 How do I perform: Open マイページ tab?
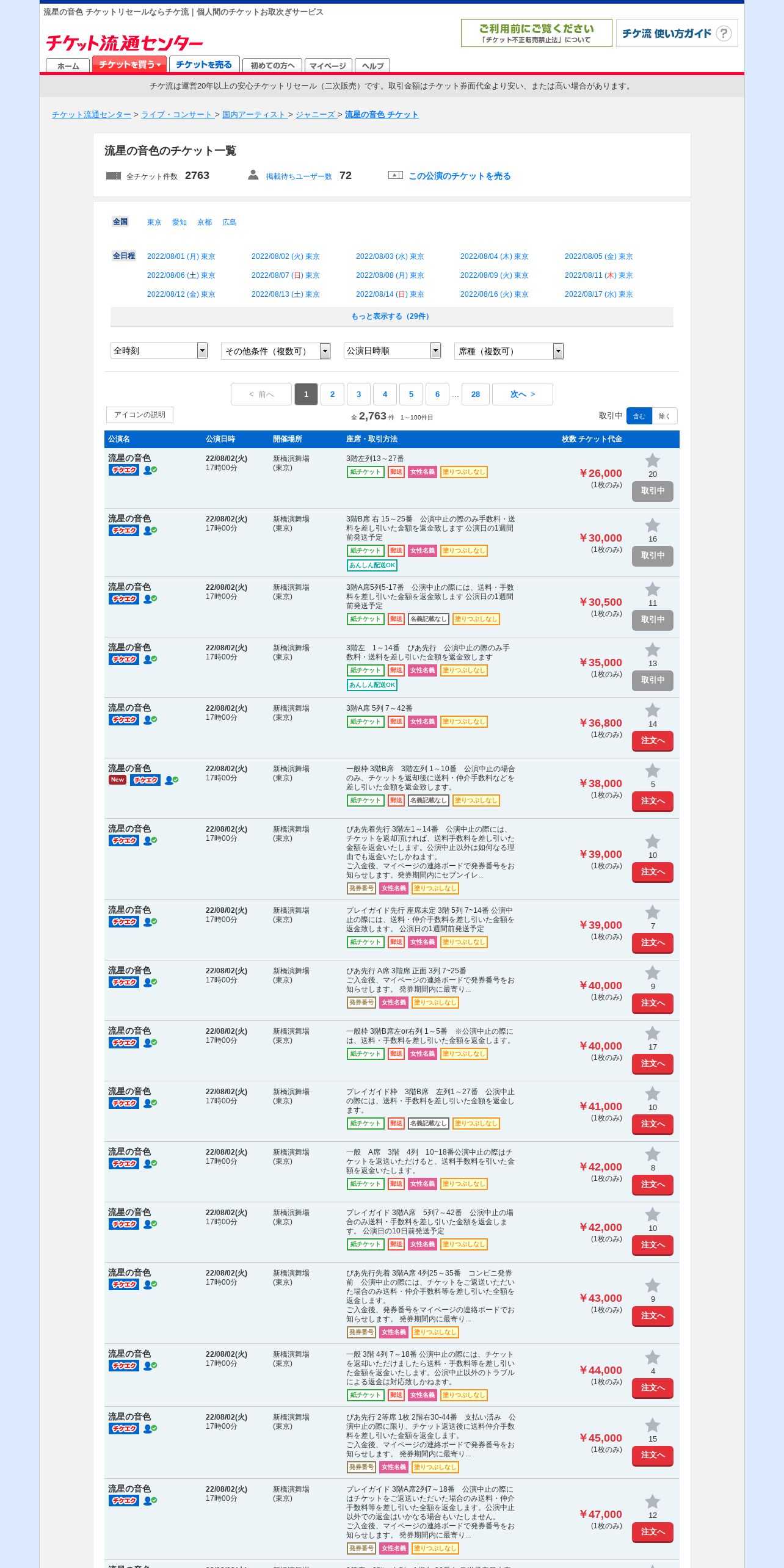click(328, 66)
